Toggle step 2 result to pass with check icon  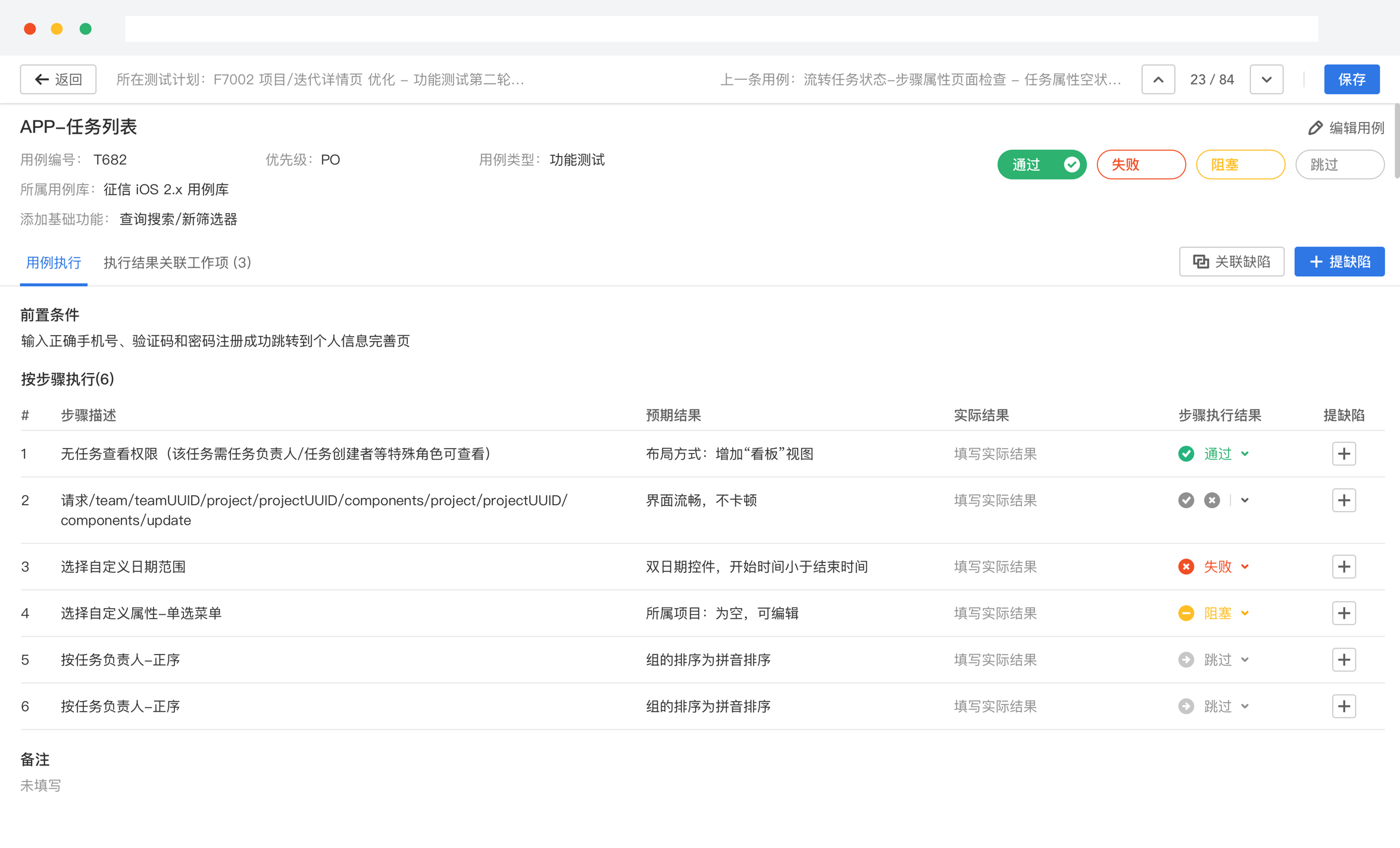[x=1186, y=500]
